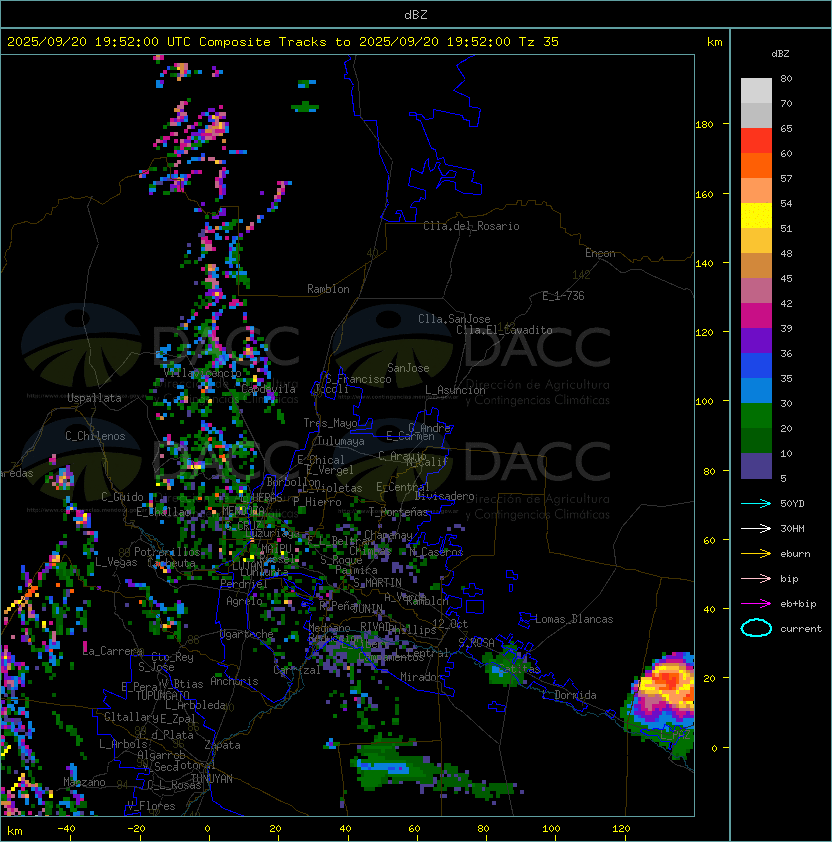Click the 'Villavicencio' map label
The image size is (832, 842).
(202, 373)
